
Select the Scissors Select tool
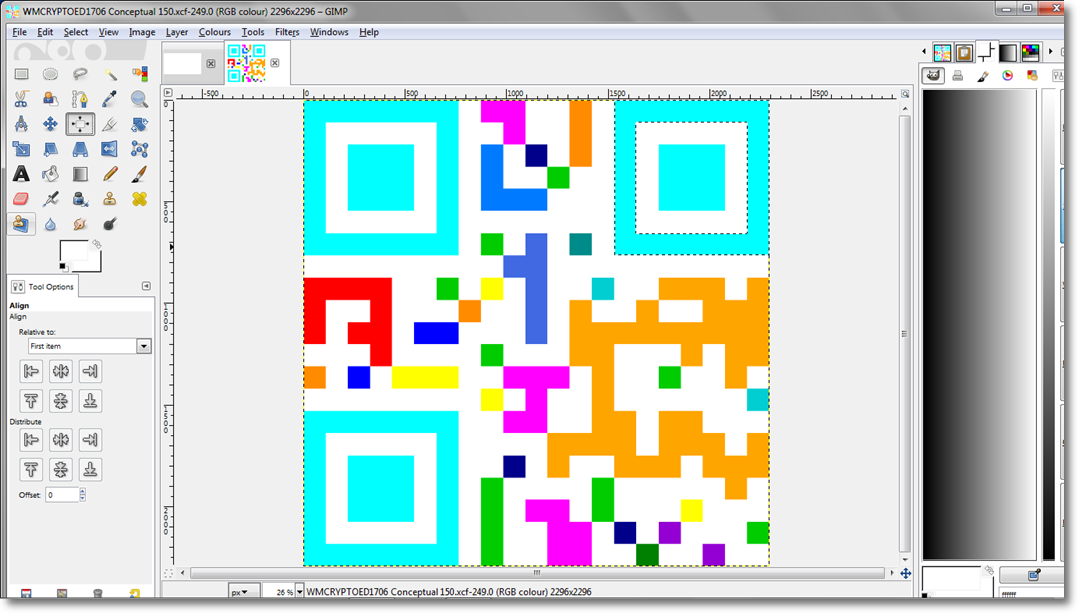[x=21, y=99]
